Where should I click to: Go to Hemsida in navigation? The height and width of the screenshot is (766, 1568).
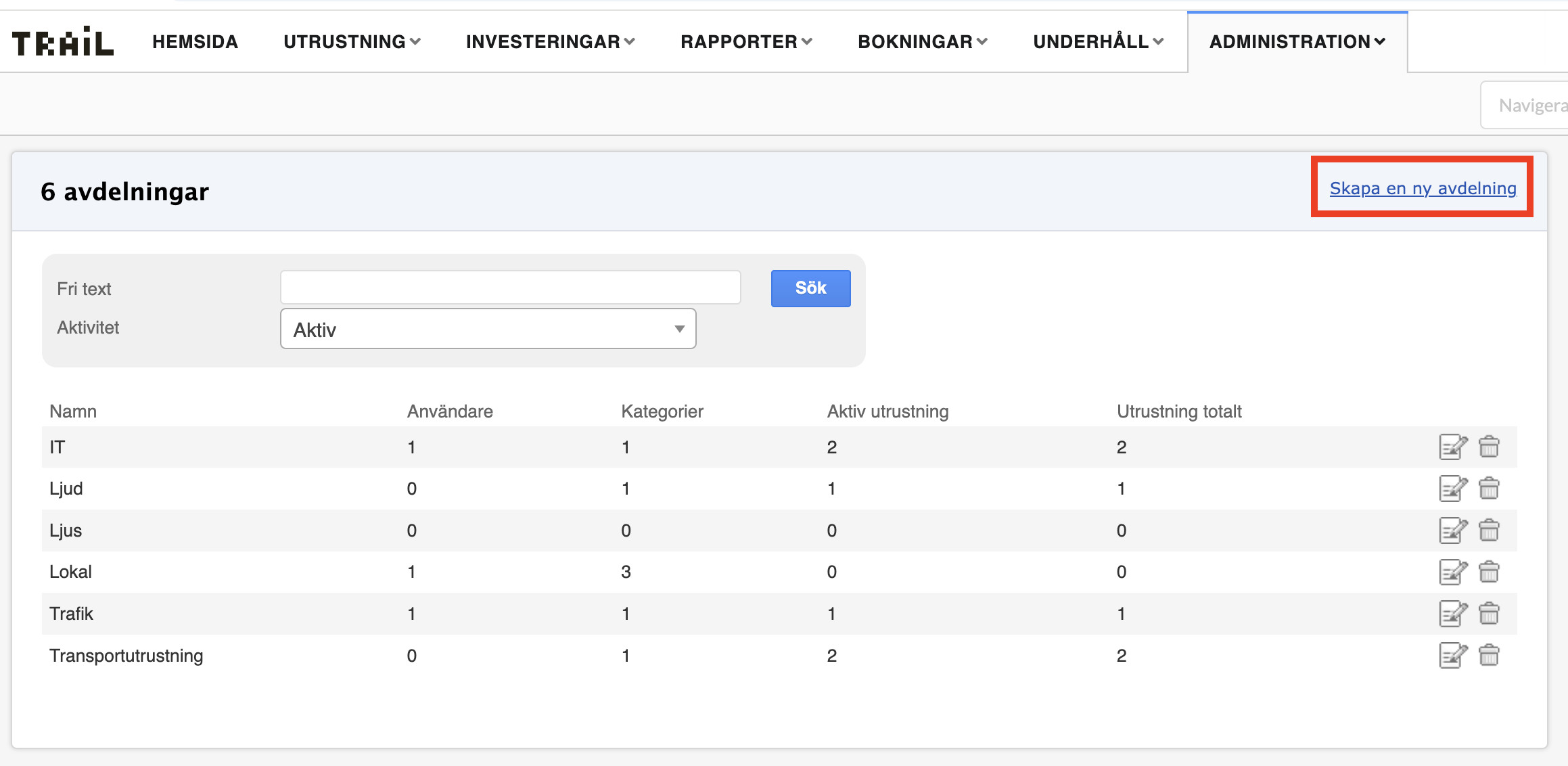click(195, 42)
